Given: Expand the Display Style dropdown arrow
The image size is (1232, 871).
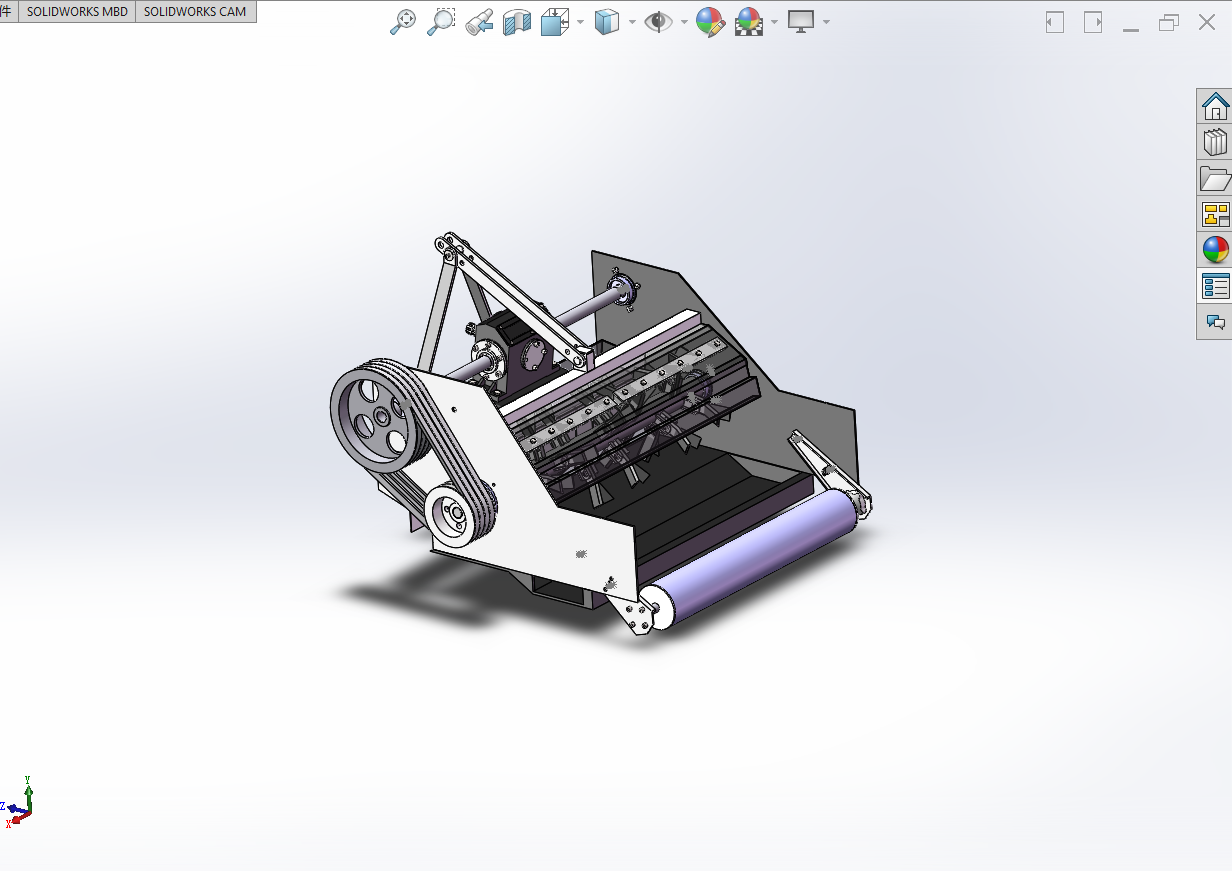Looking at the screenshot, I should click(x=632, y=22).
